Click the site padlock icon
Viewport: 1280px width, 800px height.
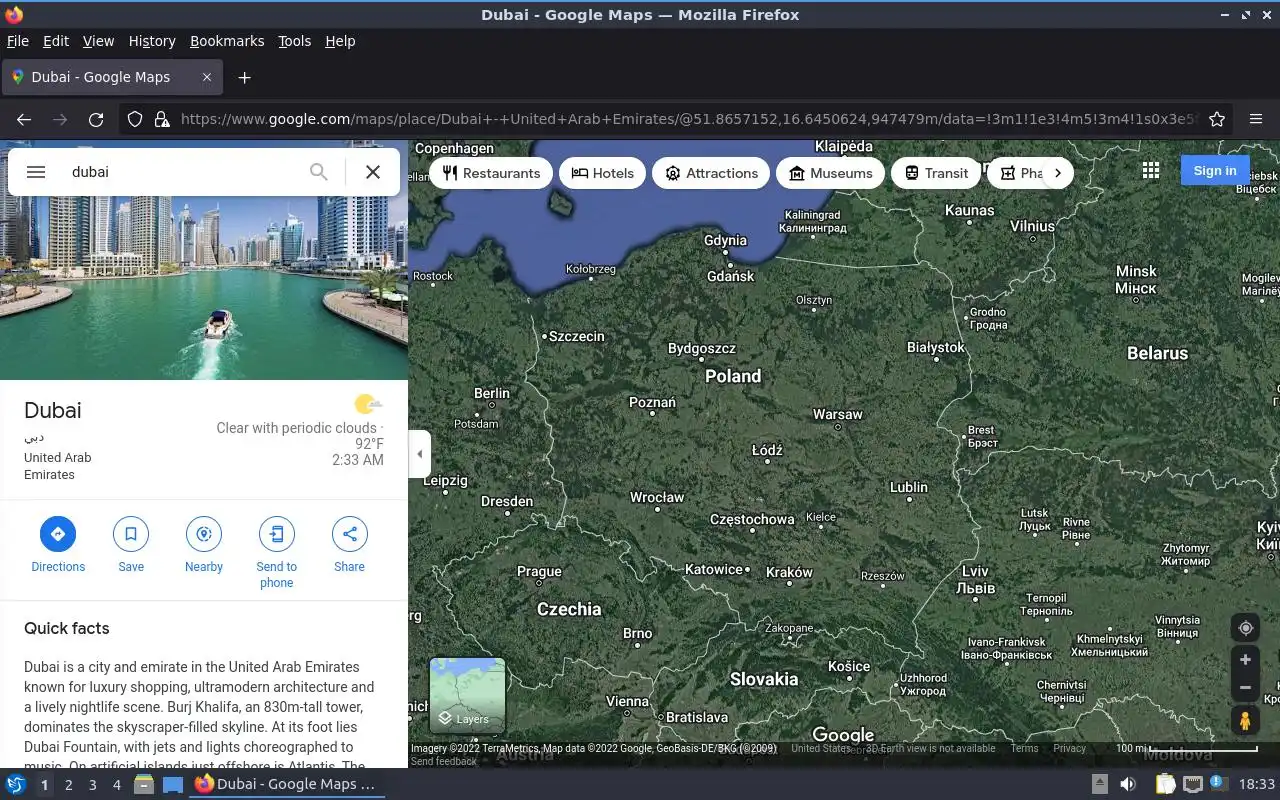[162, 119]
